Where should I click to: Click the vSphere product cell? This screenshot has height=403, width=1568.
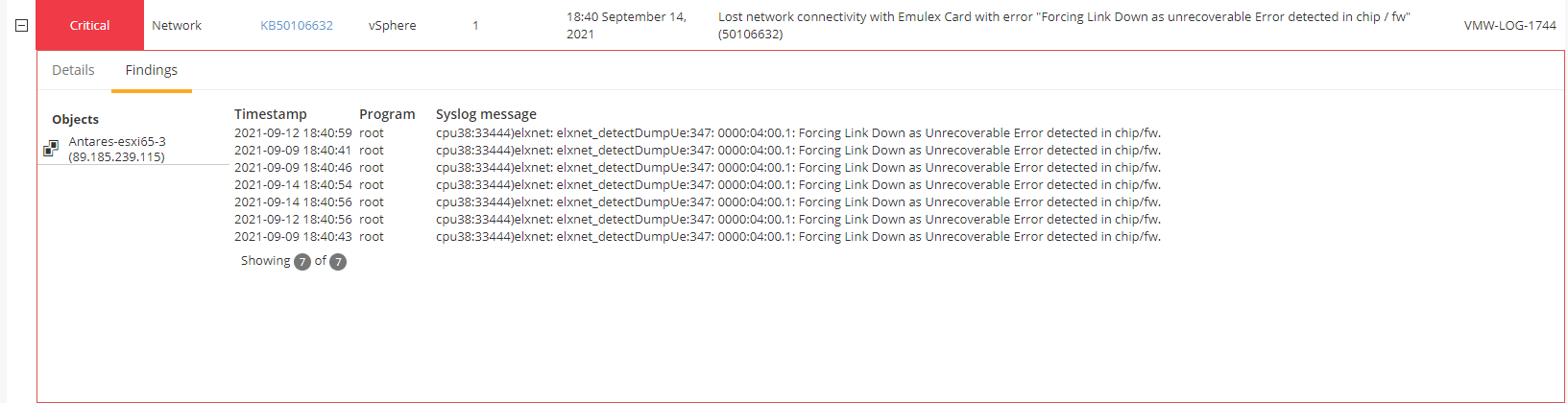click(393, 26)
